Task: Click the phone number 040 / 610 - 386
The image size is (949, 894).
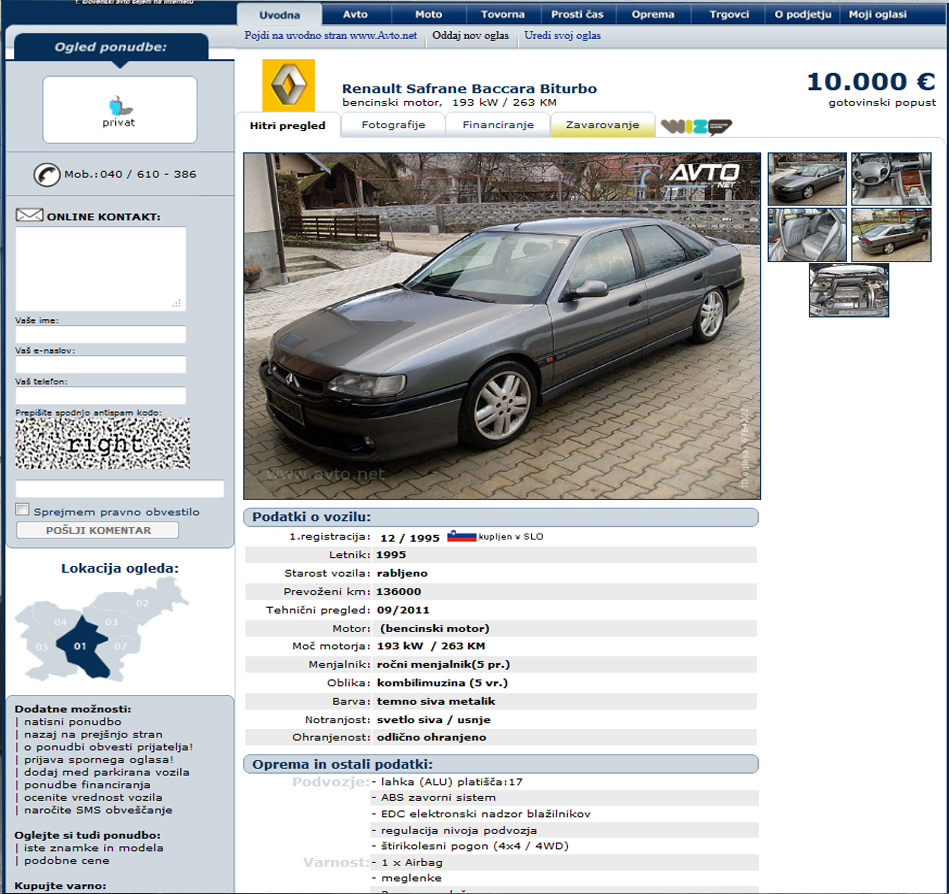Action: (148, 174)
